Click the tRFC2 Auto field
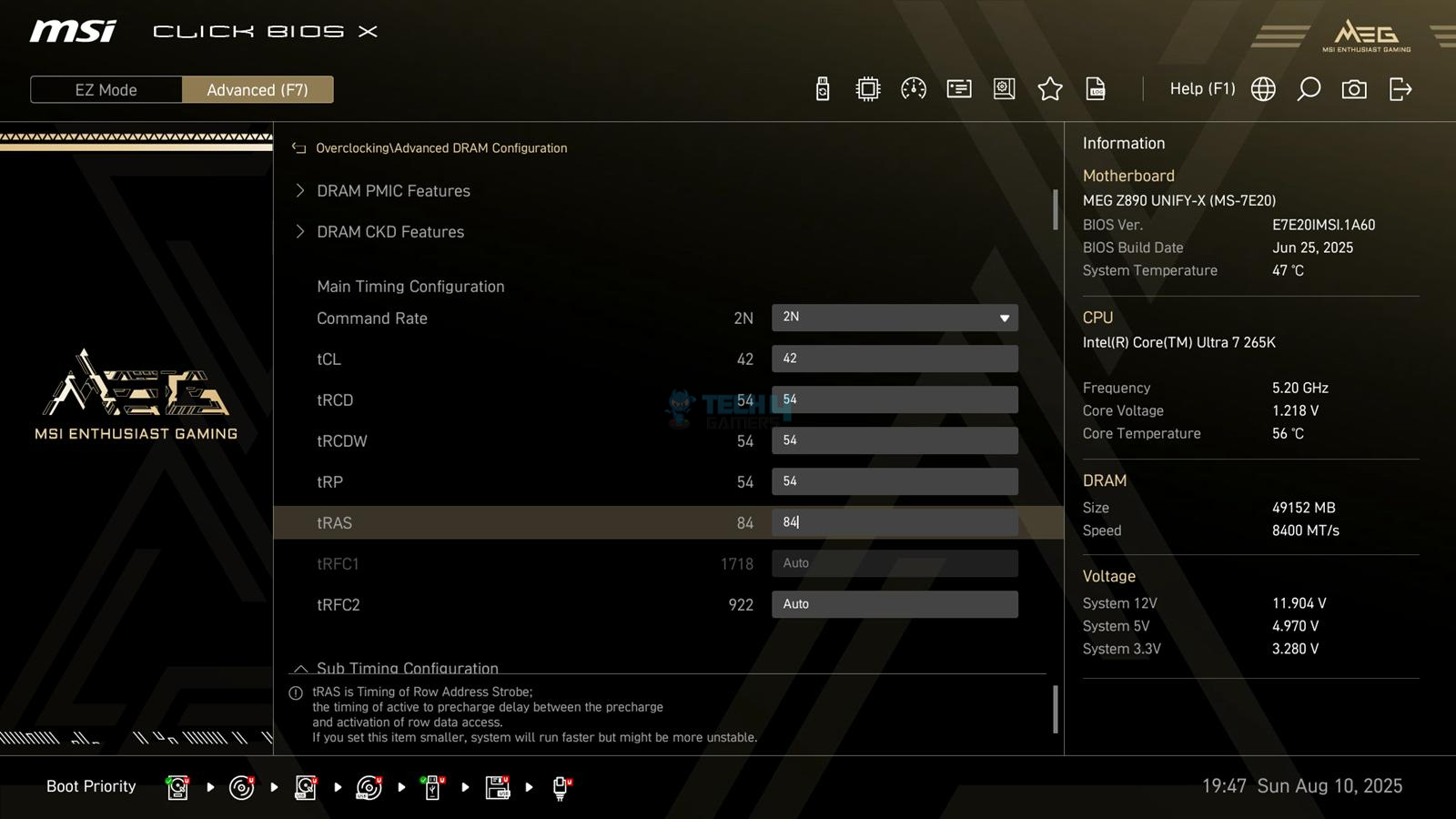Viewport: 1456px width, 819px height. pos(895,604)
